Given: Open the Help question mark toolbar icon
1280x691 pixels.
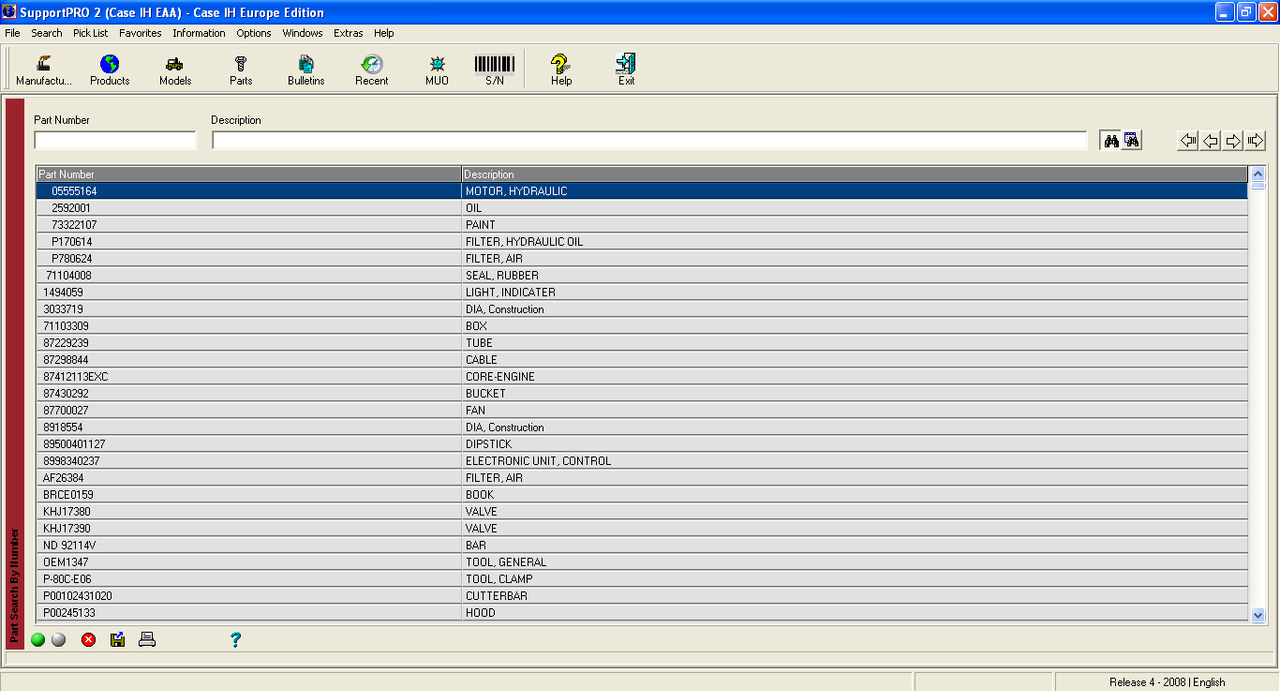Looking at the screenshot, I should coord(561,70).
